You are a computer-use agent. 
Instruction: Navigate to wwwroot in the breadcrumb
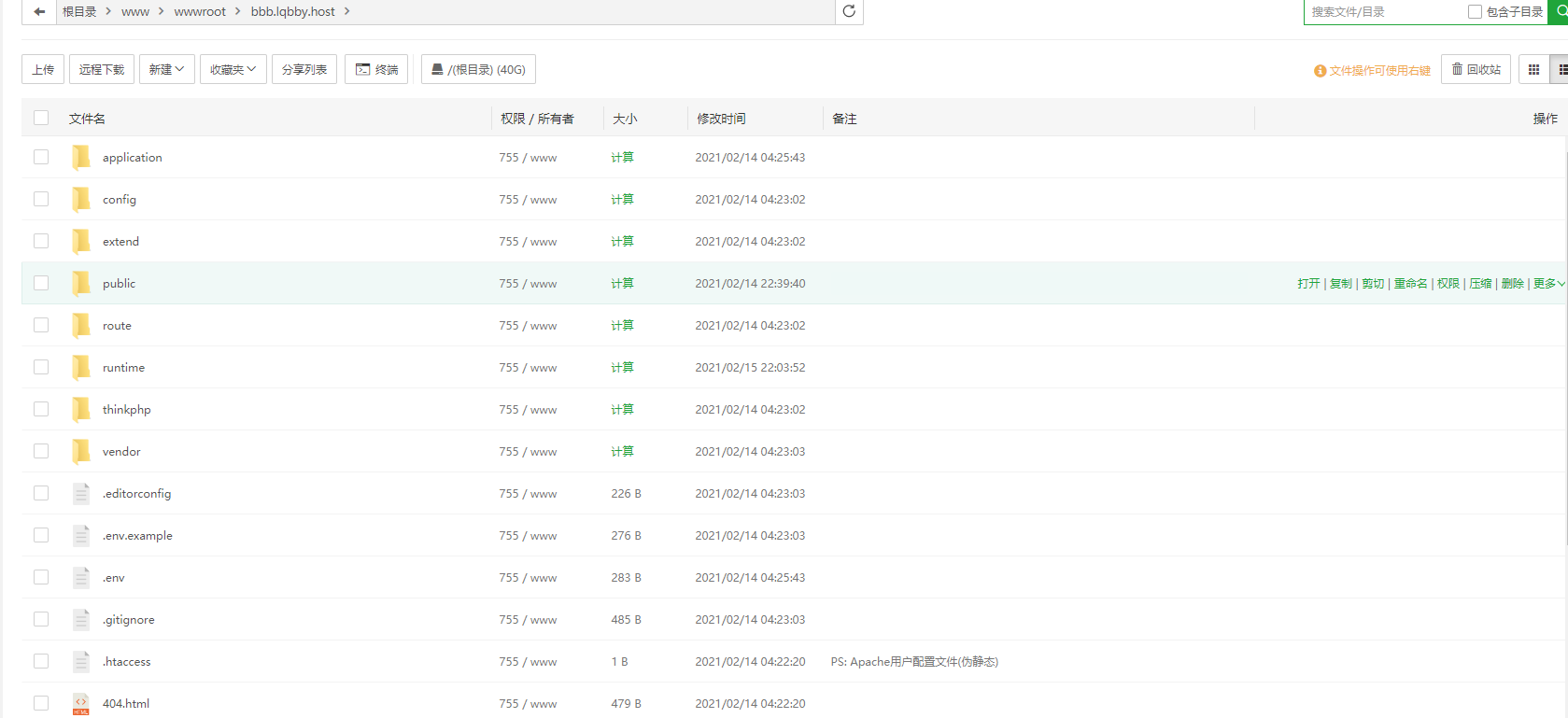200,11
